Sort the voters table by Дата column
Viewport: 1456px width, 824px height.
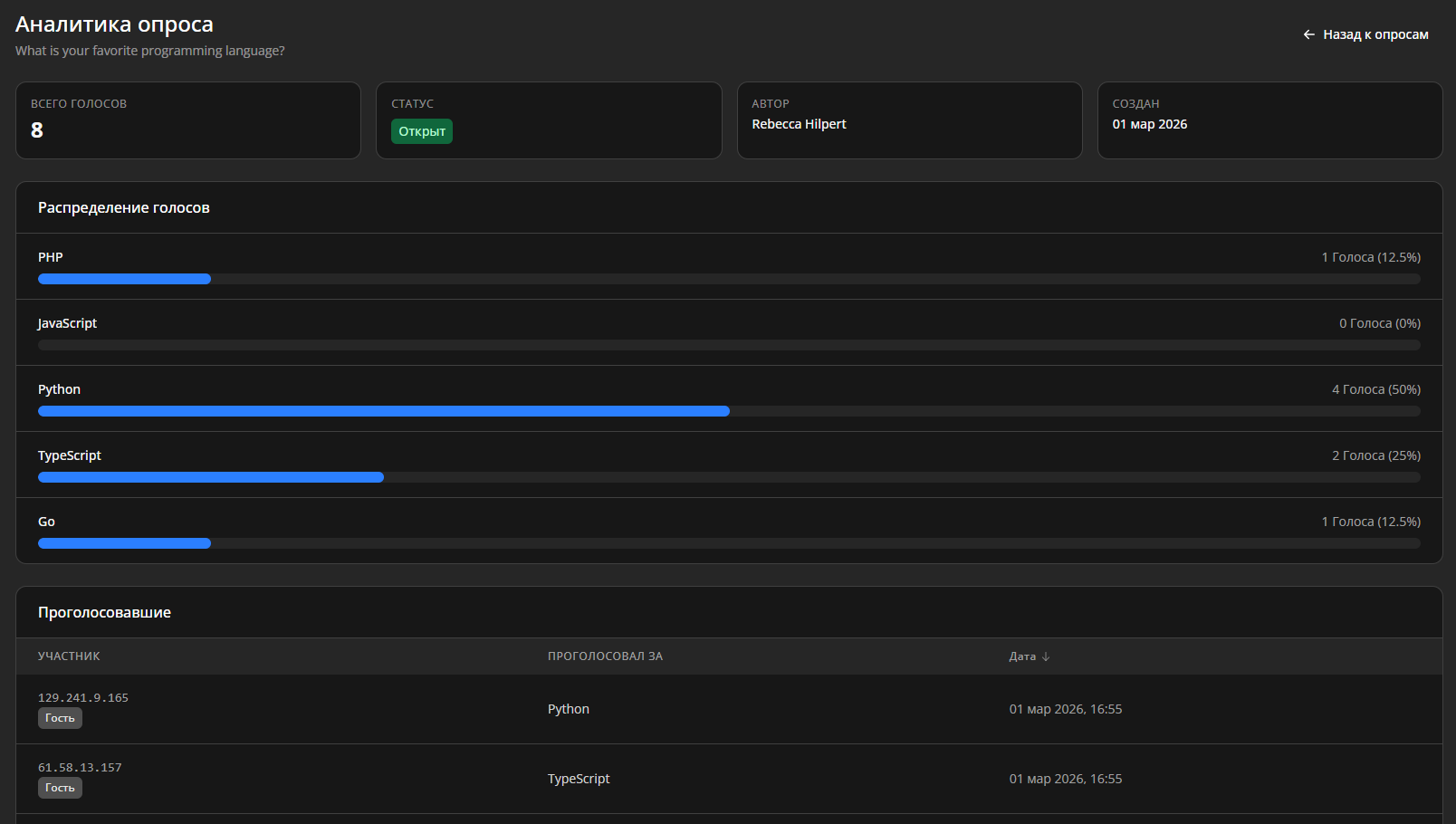(1022, 656)
